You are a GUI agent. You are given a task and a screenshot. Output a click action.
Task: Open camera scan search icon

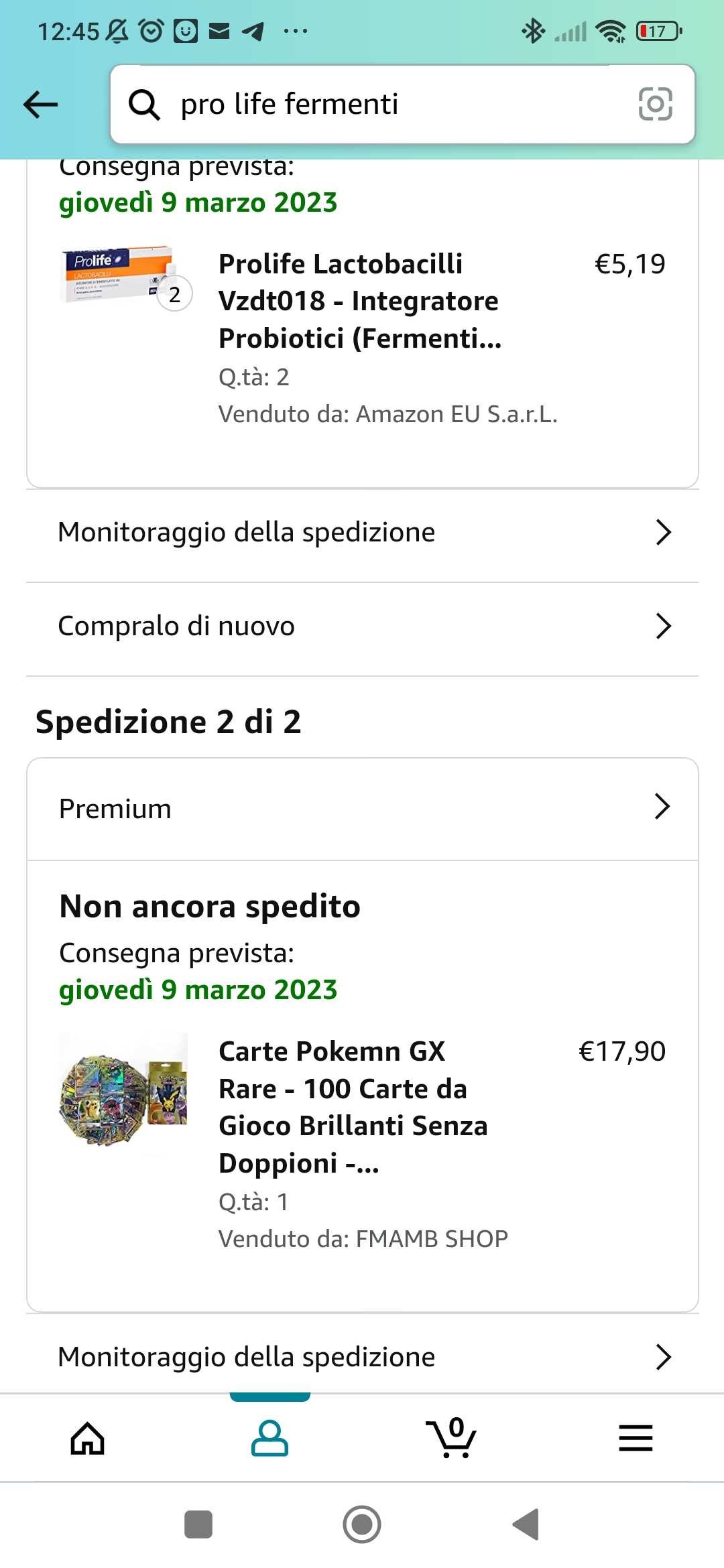(x=655, y=105)
